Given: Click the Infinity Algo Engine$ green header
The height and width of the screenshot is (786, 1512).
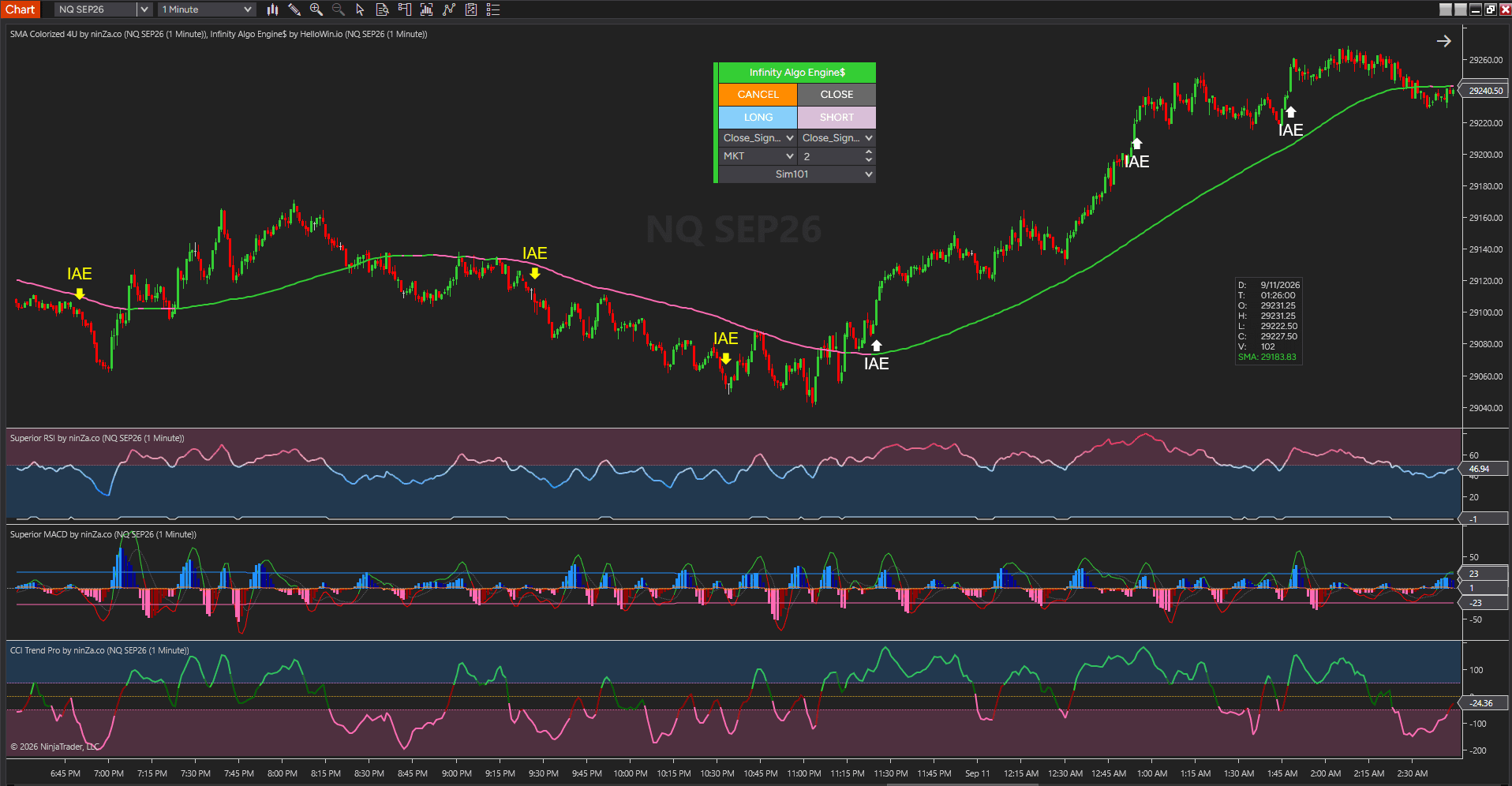Looking at the screenshot, I should [x=797, y=73].
